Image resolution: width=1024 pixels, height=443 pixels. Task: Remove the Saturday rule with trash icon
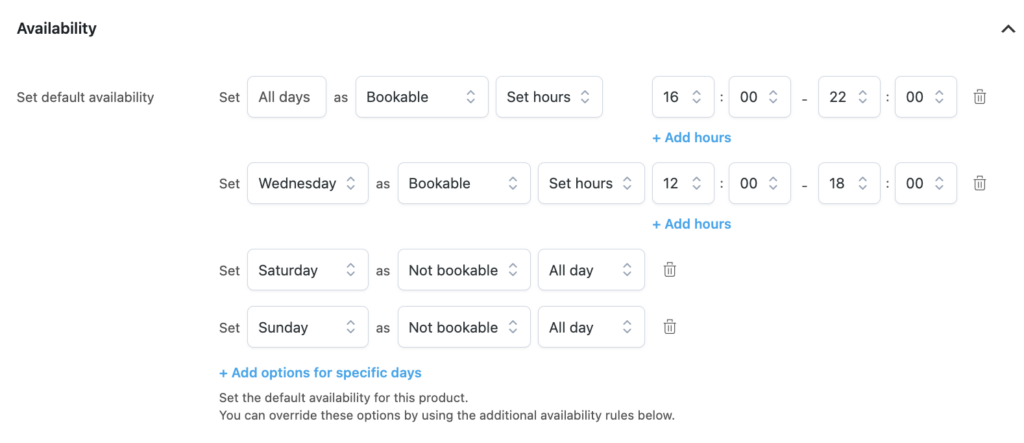669,270
